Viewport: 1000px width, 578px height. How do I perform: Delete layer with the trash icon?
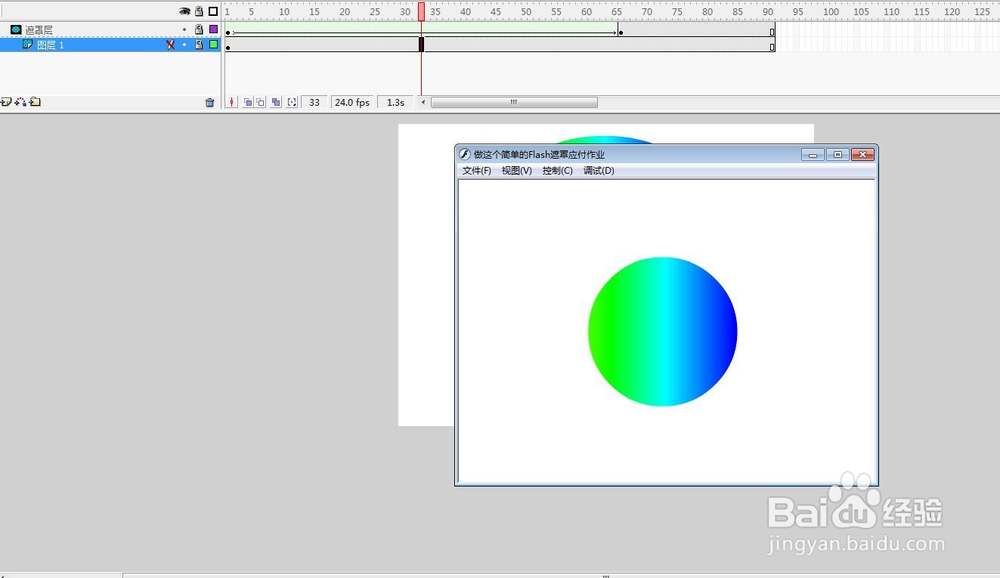[x=210, y=102]
